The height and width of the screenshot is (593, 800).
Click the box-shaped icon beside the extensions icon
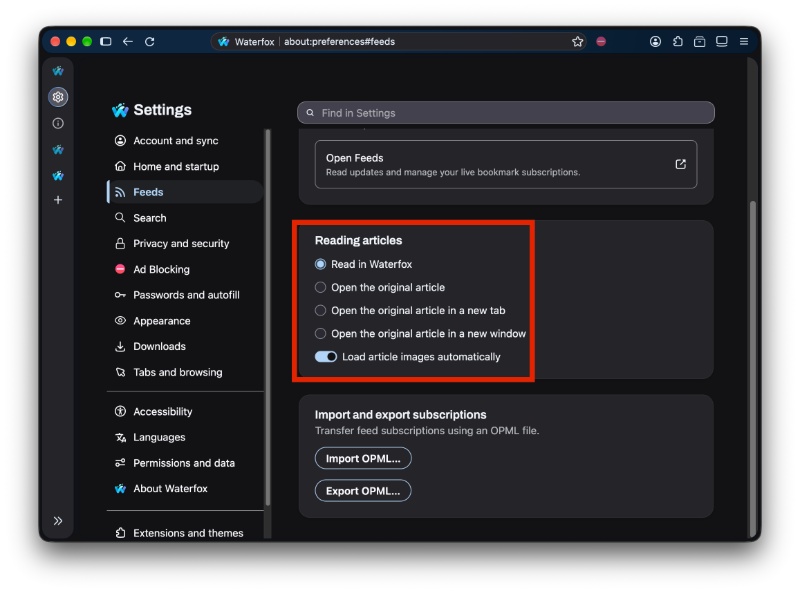699,41
